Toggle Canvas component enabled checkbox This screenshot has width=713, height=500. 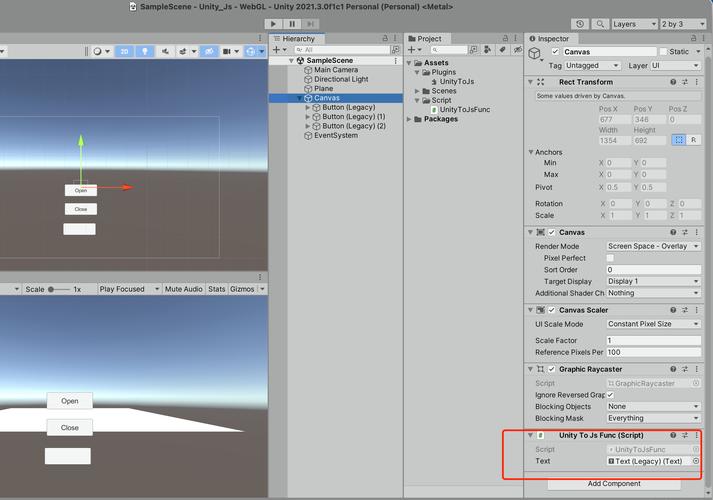552,232
